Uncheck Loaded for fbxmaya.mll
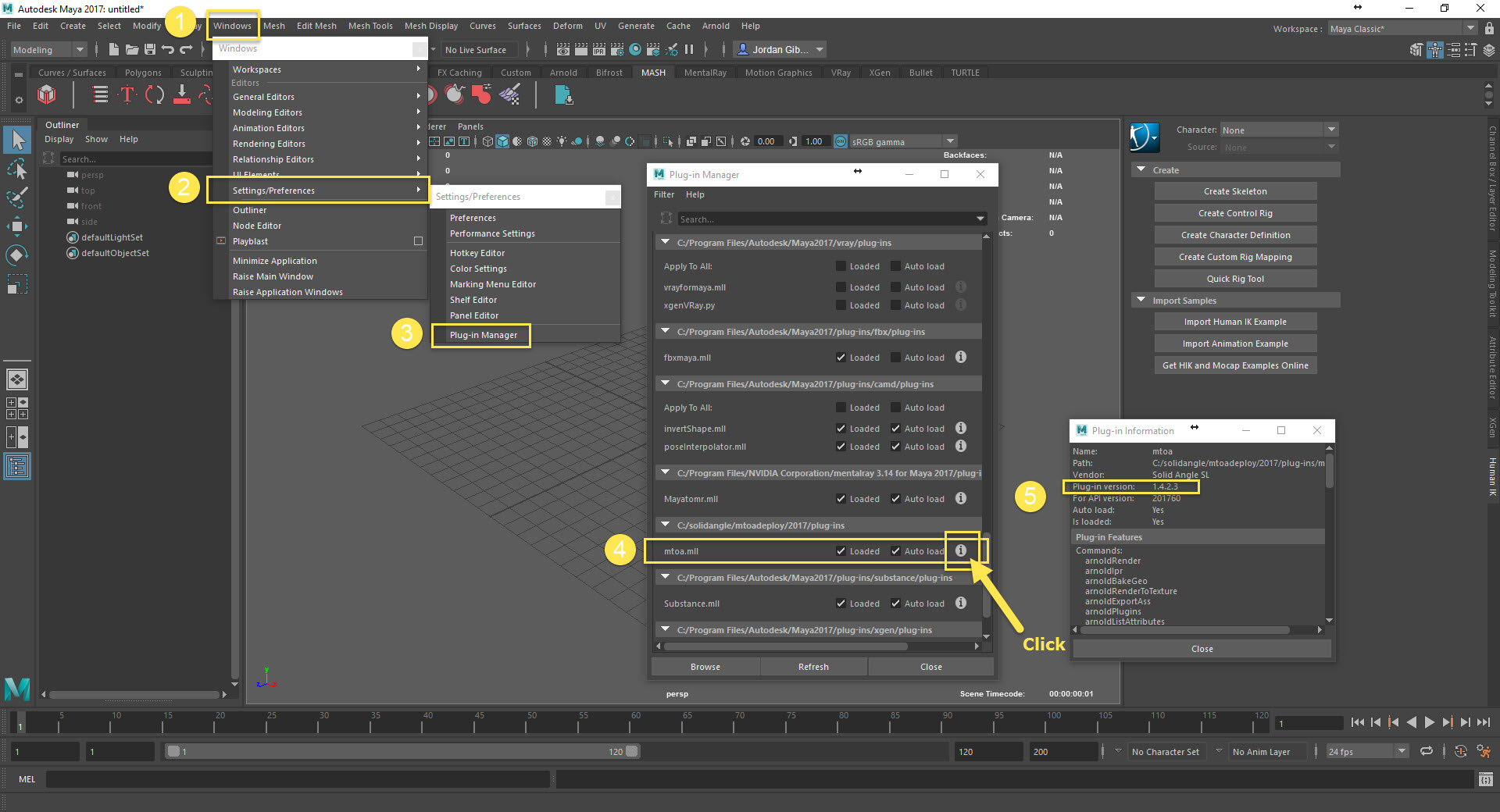The width and height of the screenshot is (1500, 812). click(x=841, y=358)
